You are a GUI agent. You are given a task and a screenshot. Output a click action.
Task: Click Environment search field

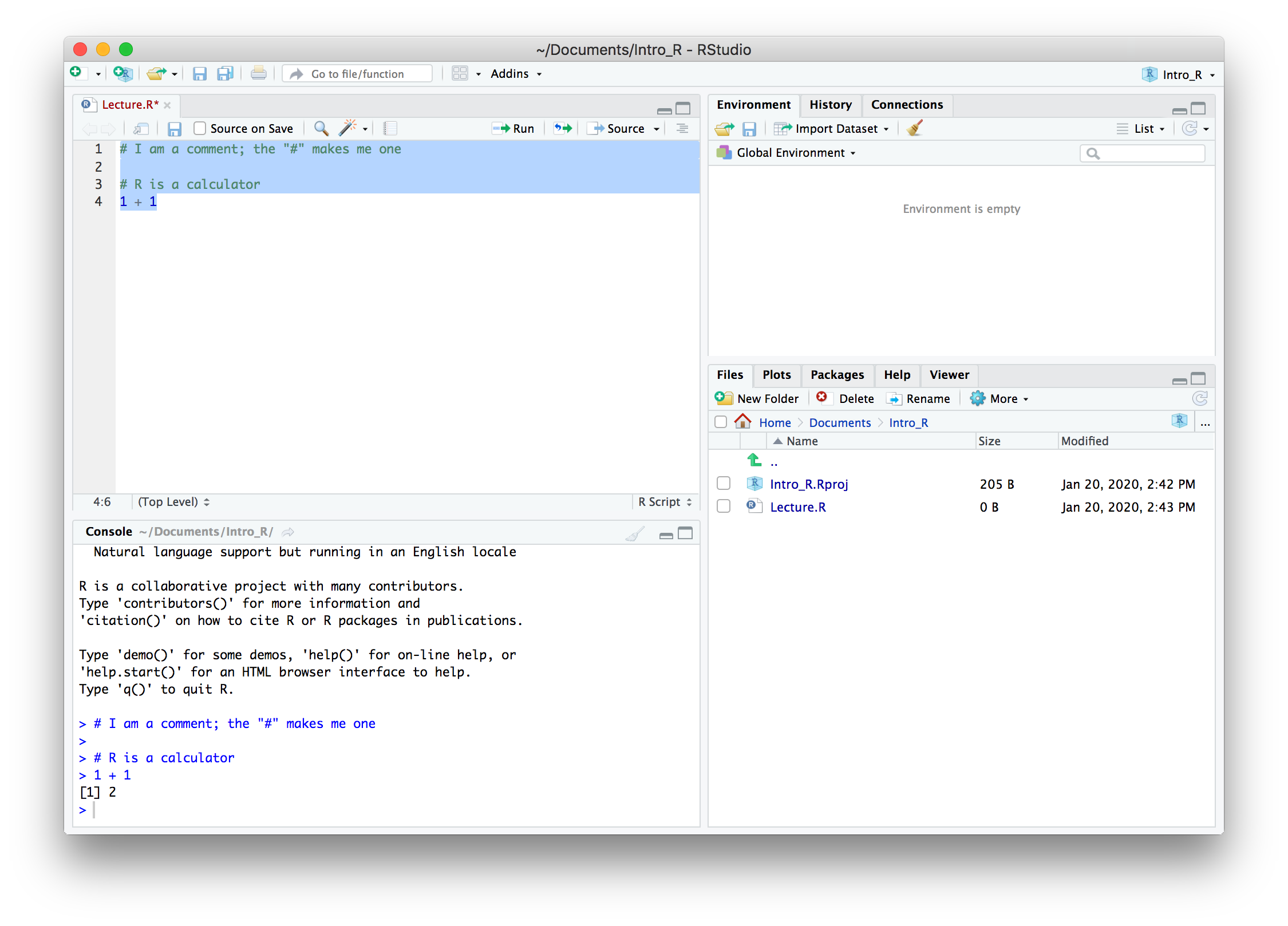(1143, 153)
